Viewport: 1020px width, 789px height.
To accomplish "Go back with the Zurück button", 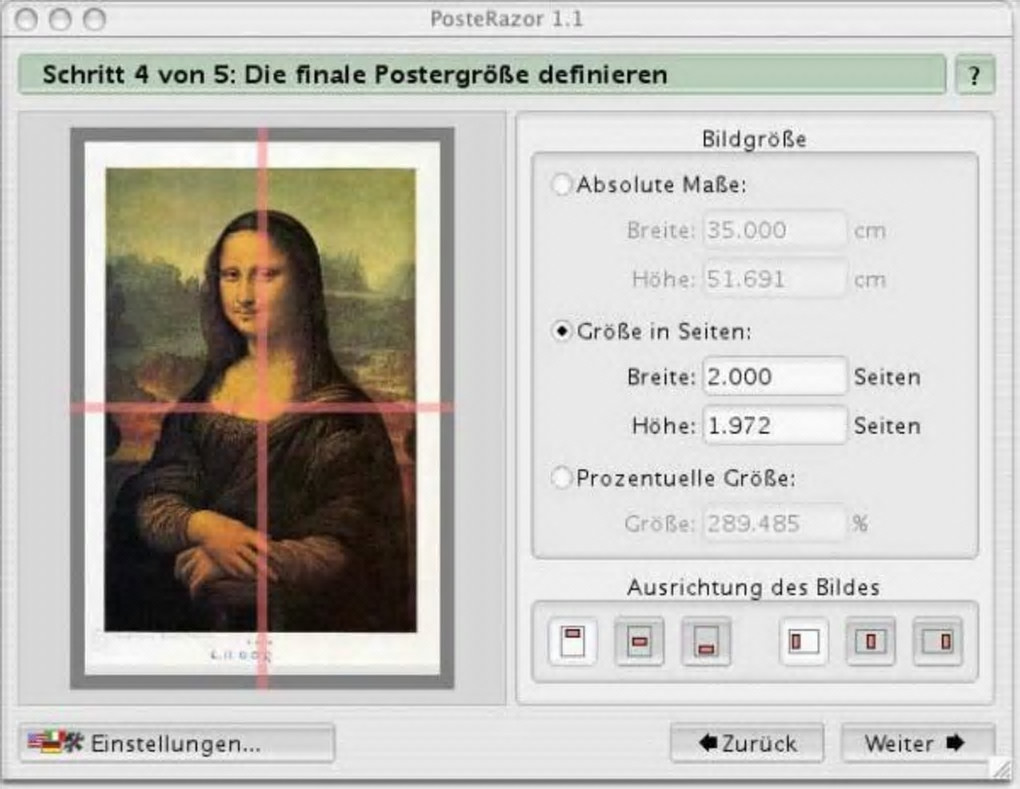I will (x=747, y=743).
